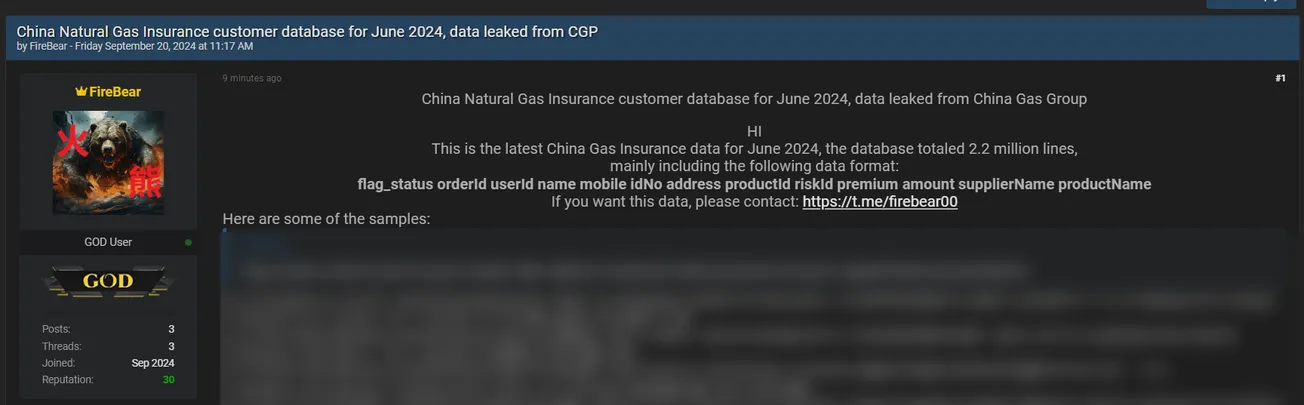Viewport: 1304px width, 405px height.
Task: Click the Posts count value
Action: [x=171, y=329]
